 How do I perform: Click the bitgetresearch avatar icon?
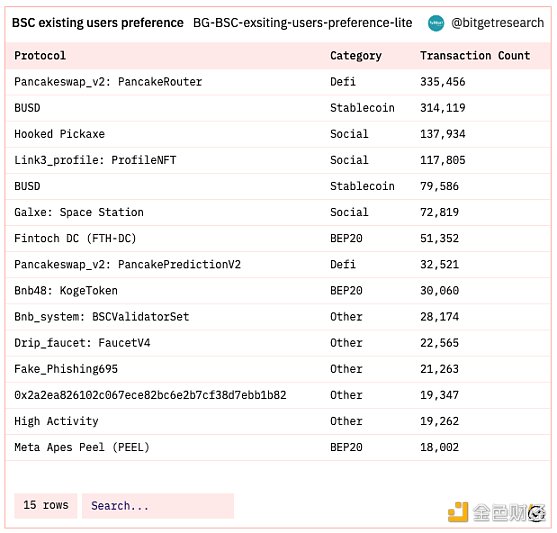click(436, 23)
